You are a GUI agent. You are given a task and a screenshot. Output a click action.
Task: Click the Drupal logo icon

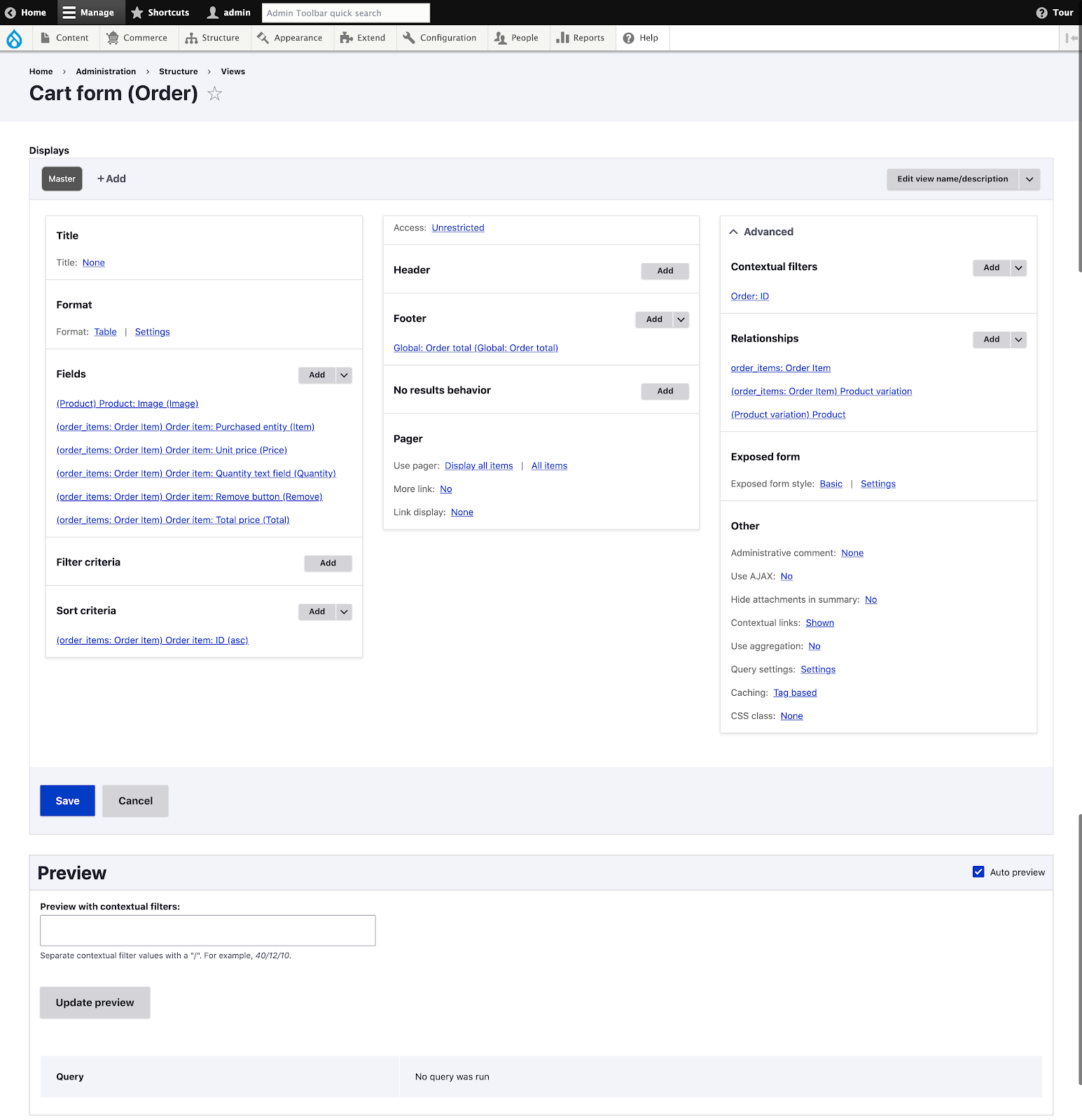14,38
